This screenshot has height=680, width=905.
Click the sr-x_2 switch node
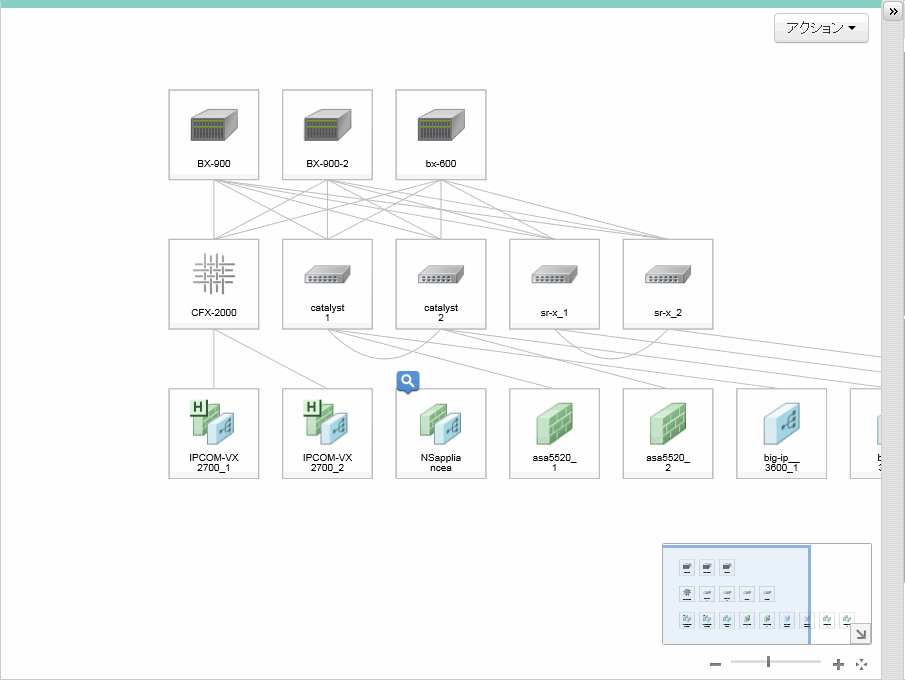coord(668,284)
